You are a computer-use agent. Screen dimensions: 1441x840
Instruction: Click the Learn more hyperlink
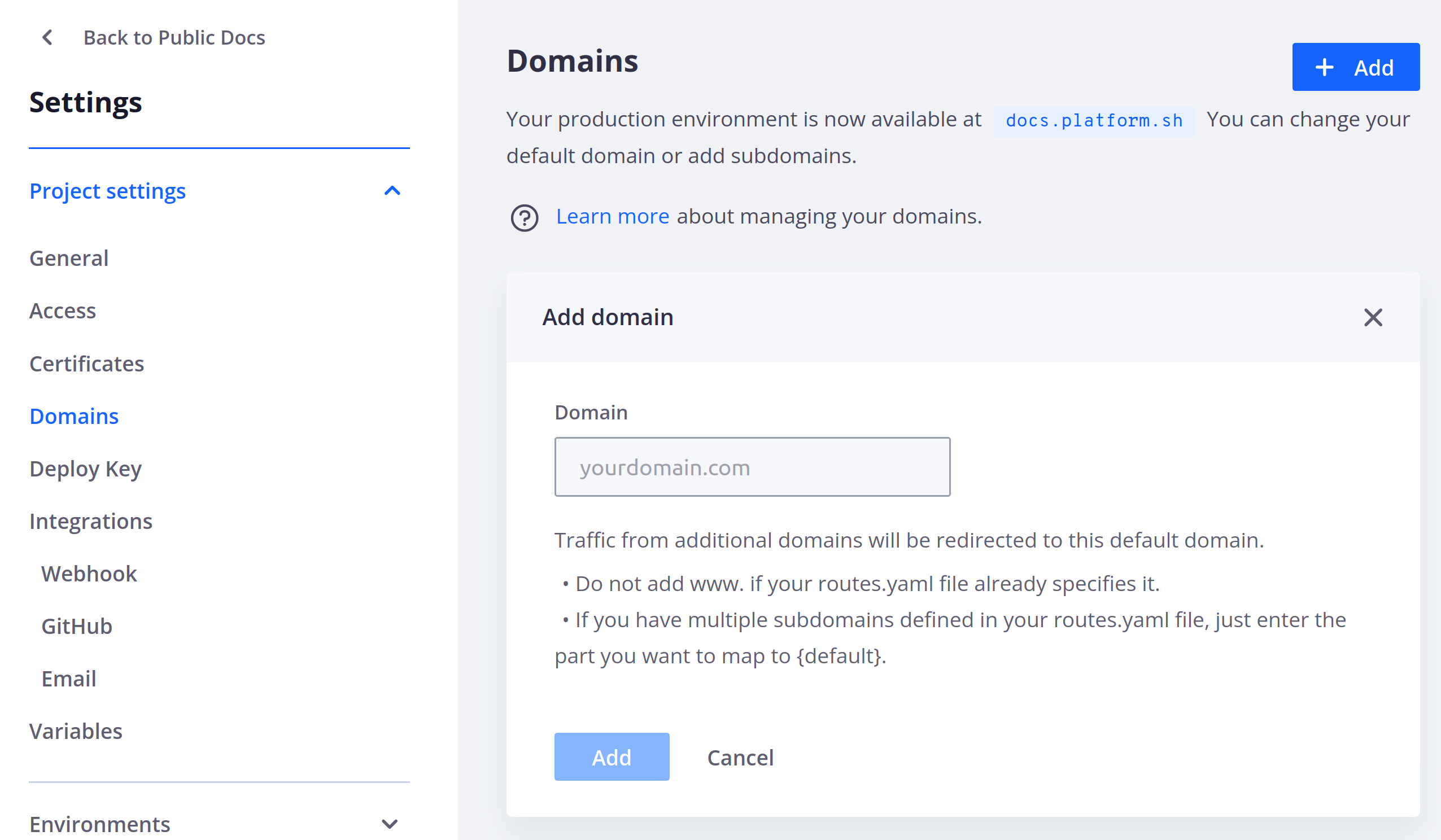612,215
